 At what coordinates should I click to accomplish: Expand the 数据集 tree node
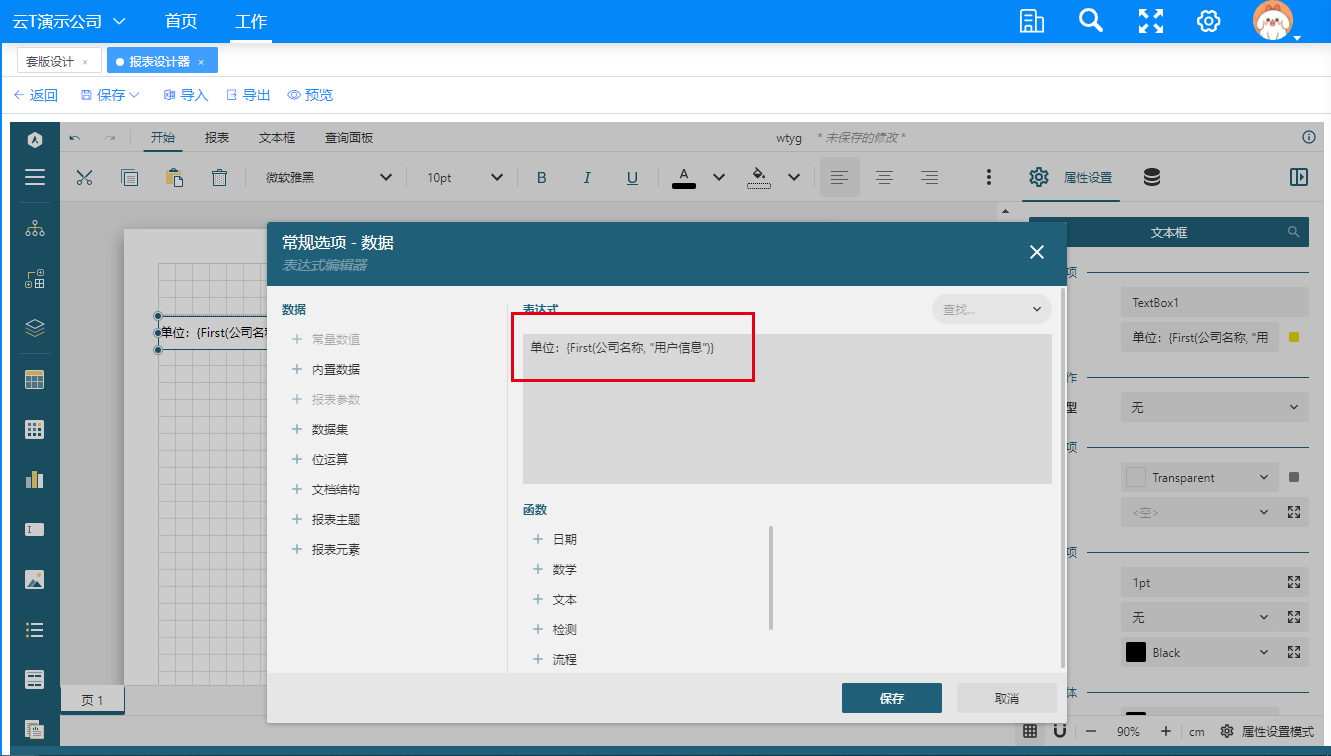point(329,429)
